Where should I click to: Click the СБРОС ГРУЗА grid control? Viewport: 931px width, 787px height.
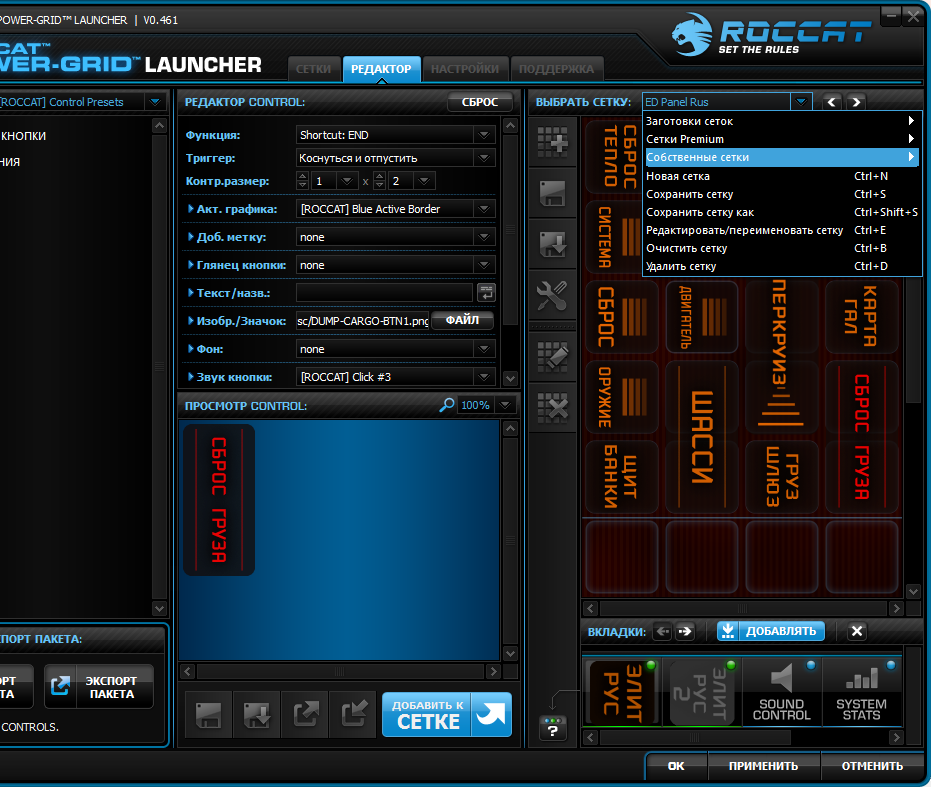(x=862, y=437)
